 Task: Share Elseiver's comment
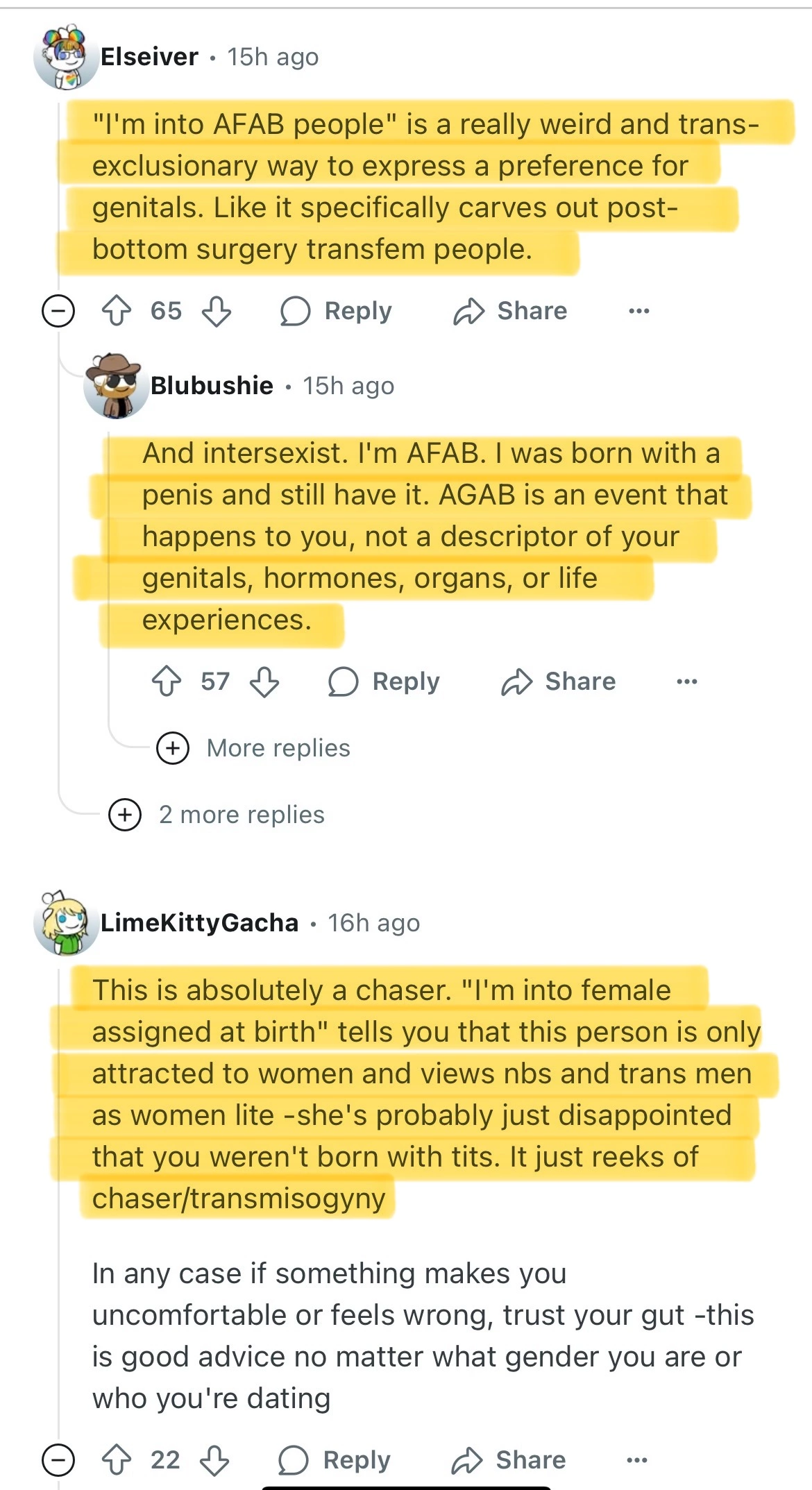coord(510,311)
